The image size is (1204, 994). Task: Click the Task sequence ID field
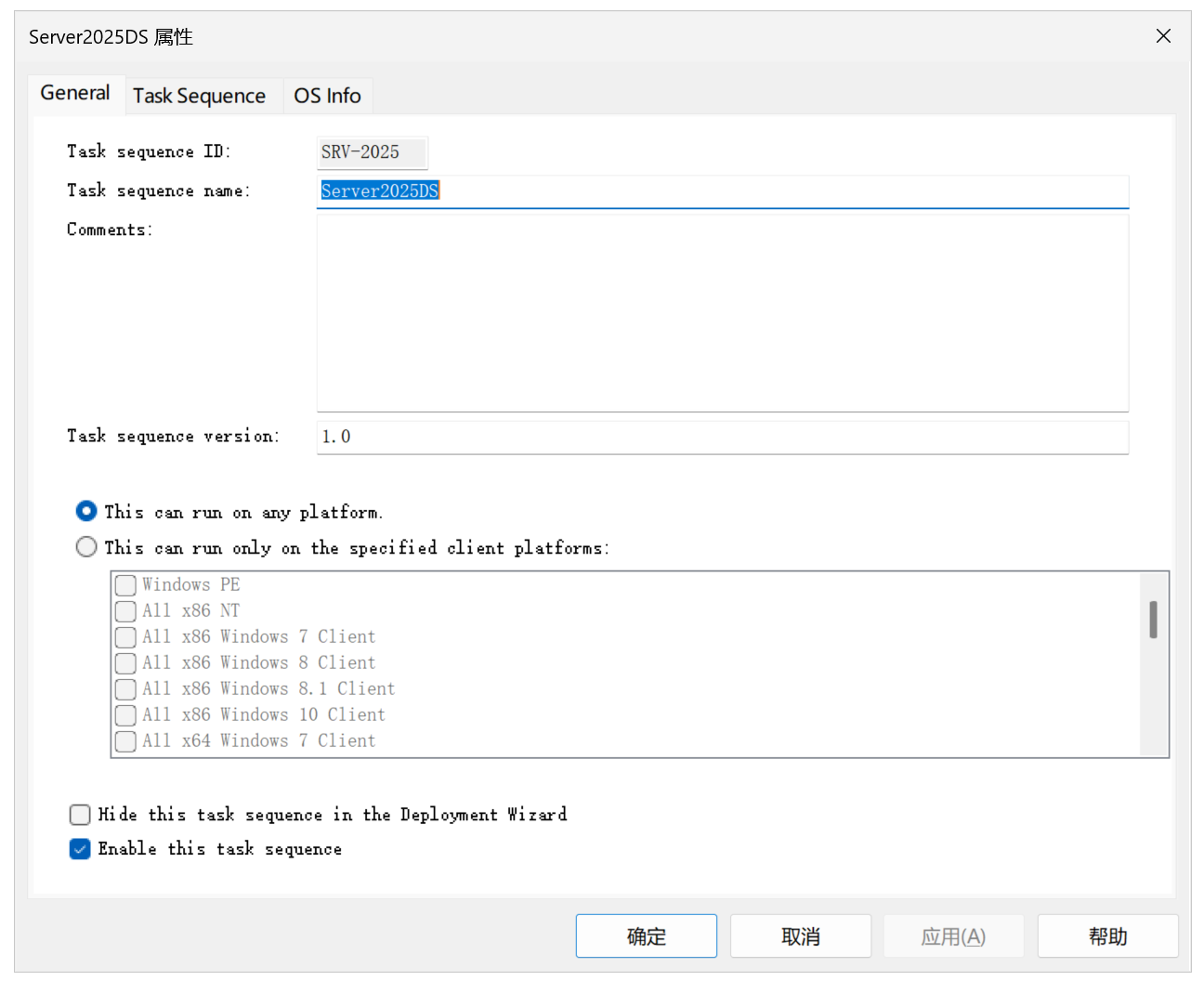point(372,152)
